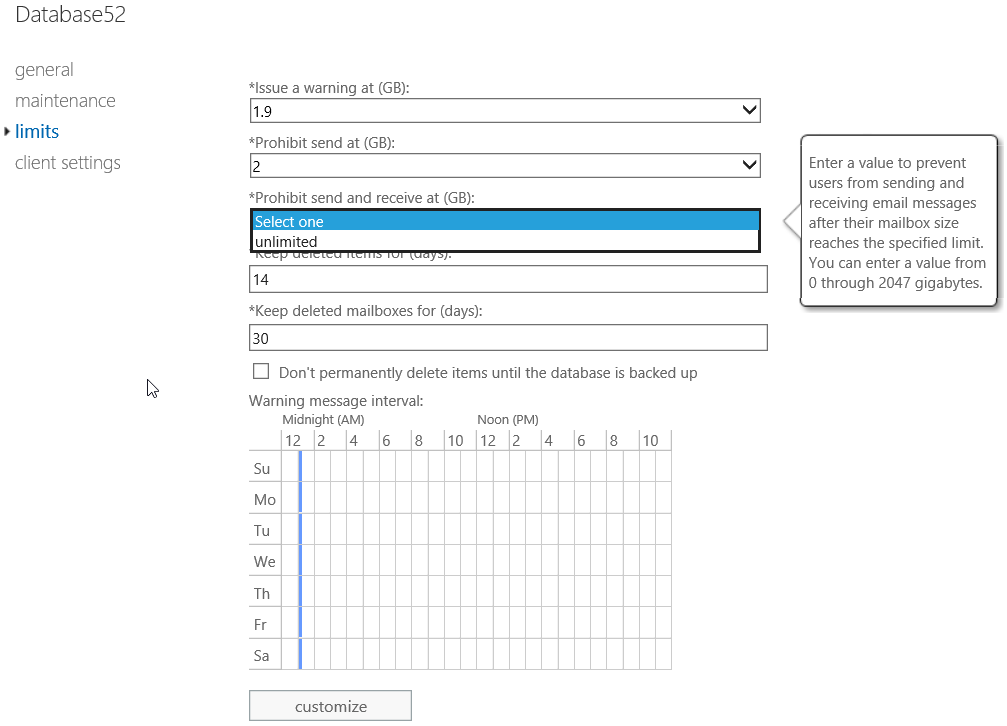Choose 'unlimited' in the open list

tap(505, 241)
